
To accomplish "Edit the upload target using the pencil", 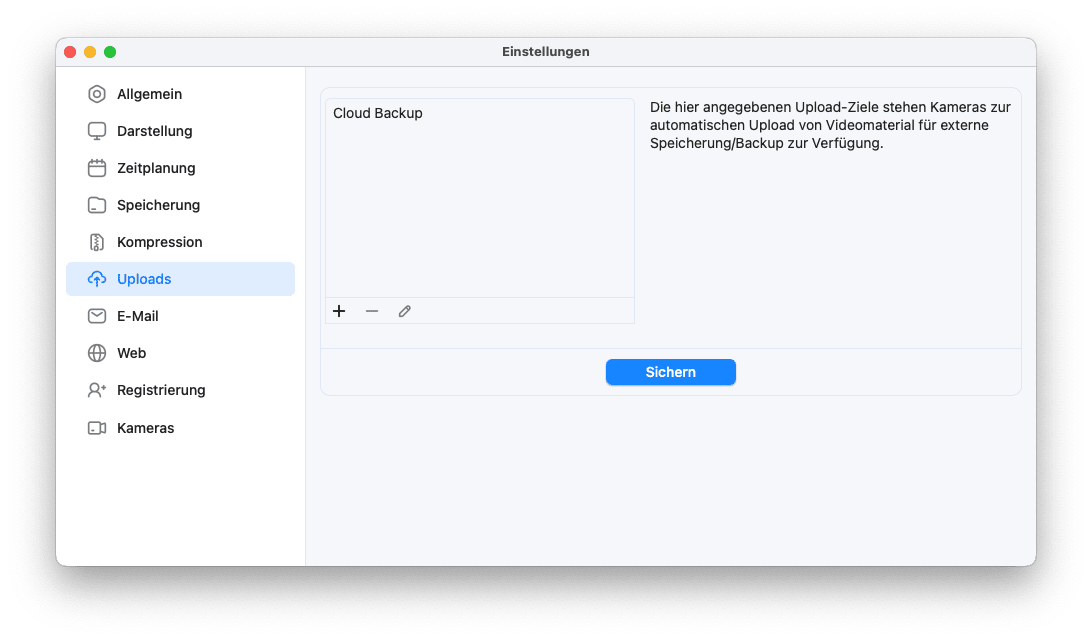I will click(x=404, y=311).
